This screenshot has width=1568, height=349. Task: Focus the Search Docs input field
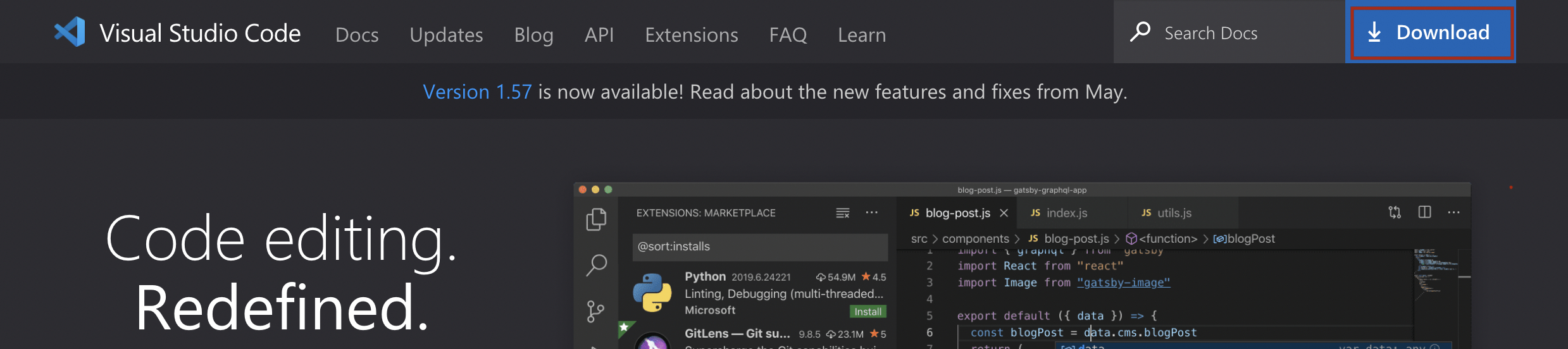1229,32
